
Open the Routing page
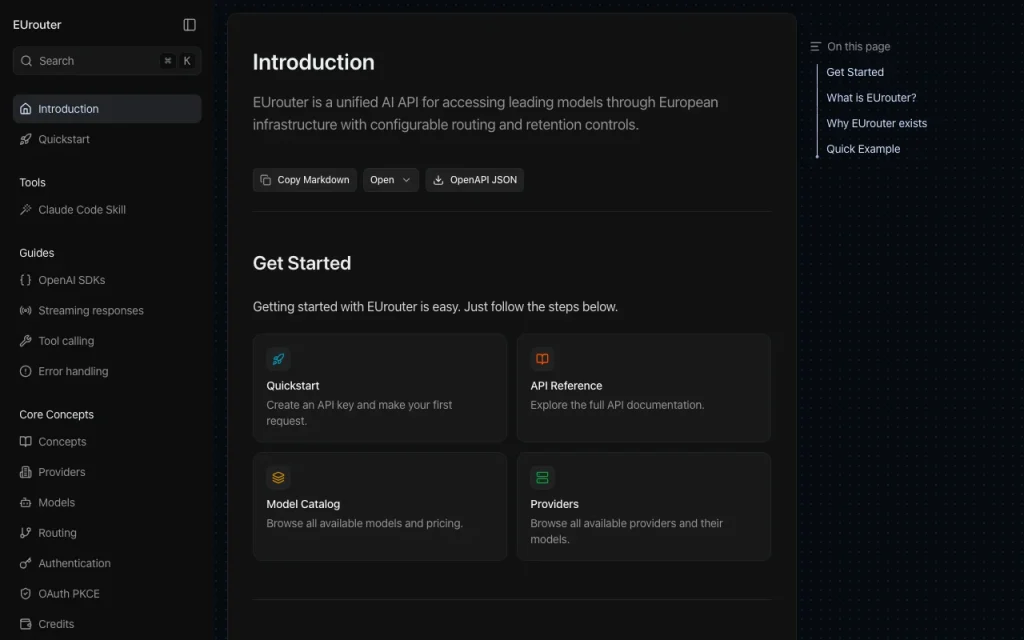pos(107,533)
